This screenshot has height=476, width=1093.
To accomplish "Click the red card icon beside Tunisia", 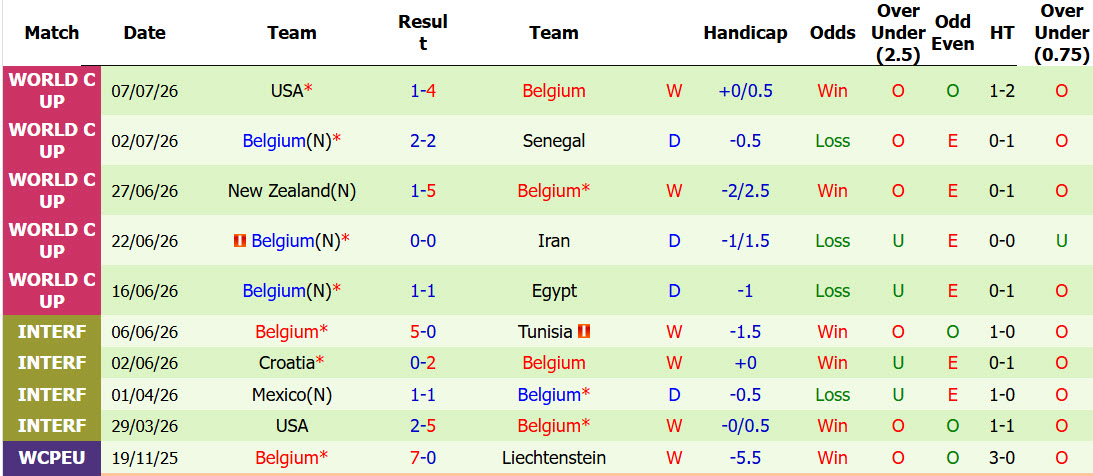I will coord(584,332).
